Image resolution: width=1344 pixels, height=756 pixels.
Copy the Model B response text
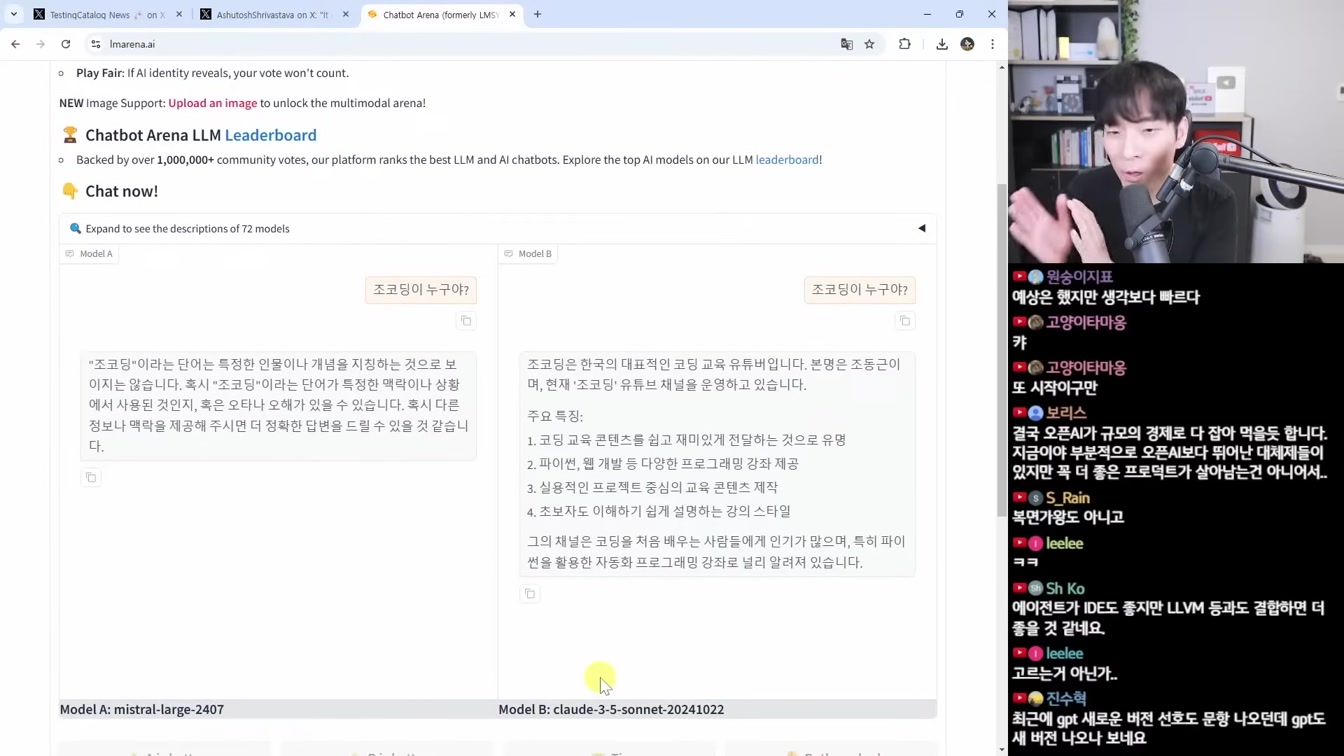pos(530,594)
